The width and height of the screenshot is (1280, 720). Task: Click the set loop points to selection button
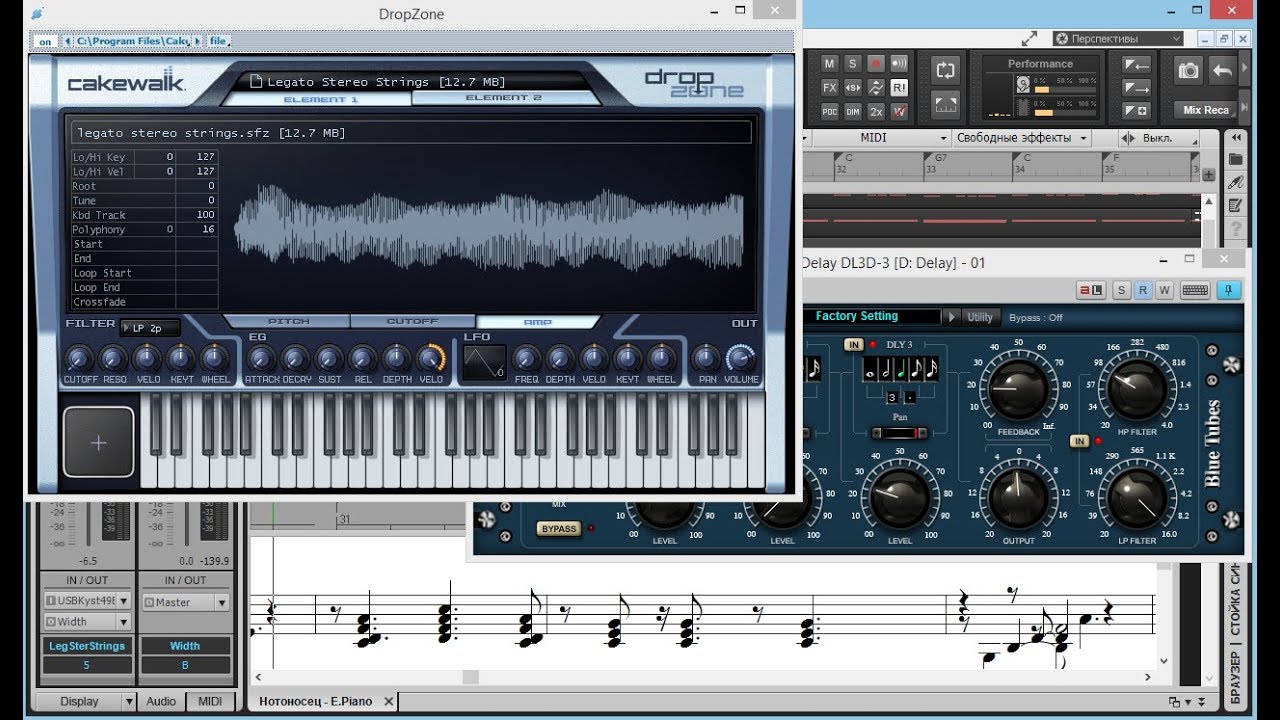945,103
